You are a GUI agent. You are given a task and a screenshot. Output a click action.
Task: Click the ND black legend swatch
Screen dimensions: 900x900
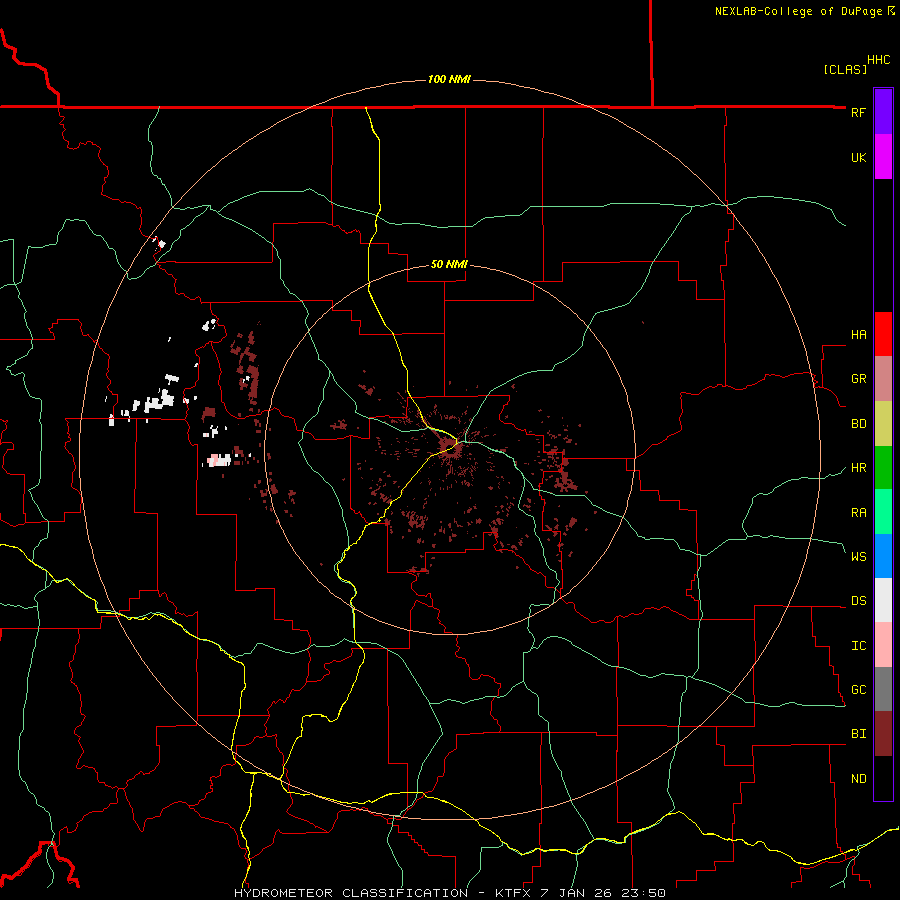pos(883,778)
